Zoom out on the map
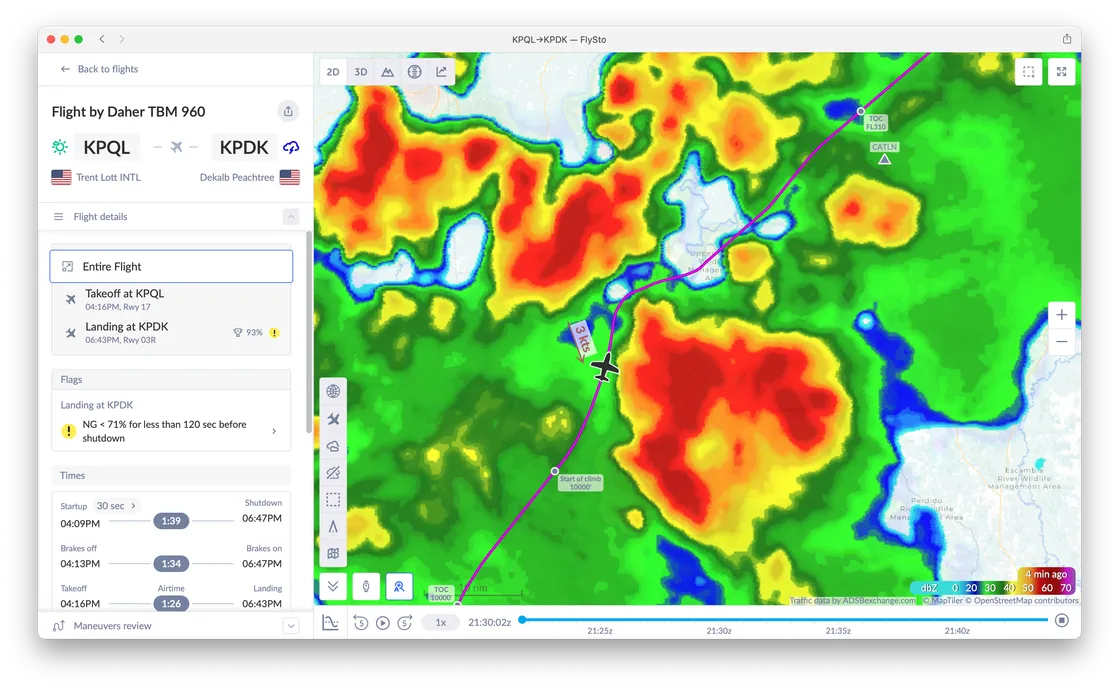The image size is (1120, 690). tap(1061, 341)
